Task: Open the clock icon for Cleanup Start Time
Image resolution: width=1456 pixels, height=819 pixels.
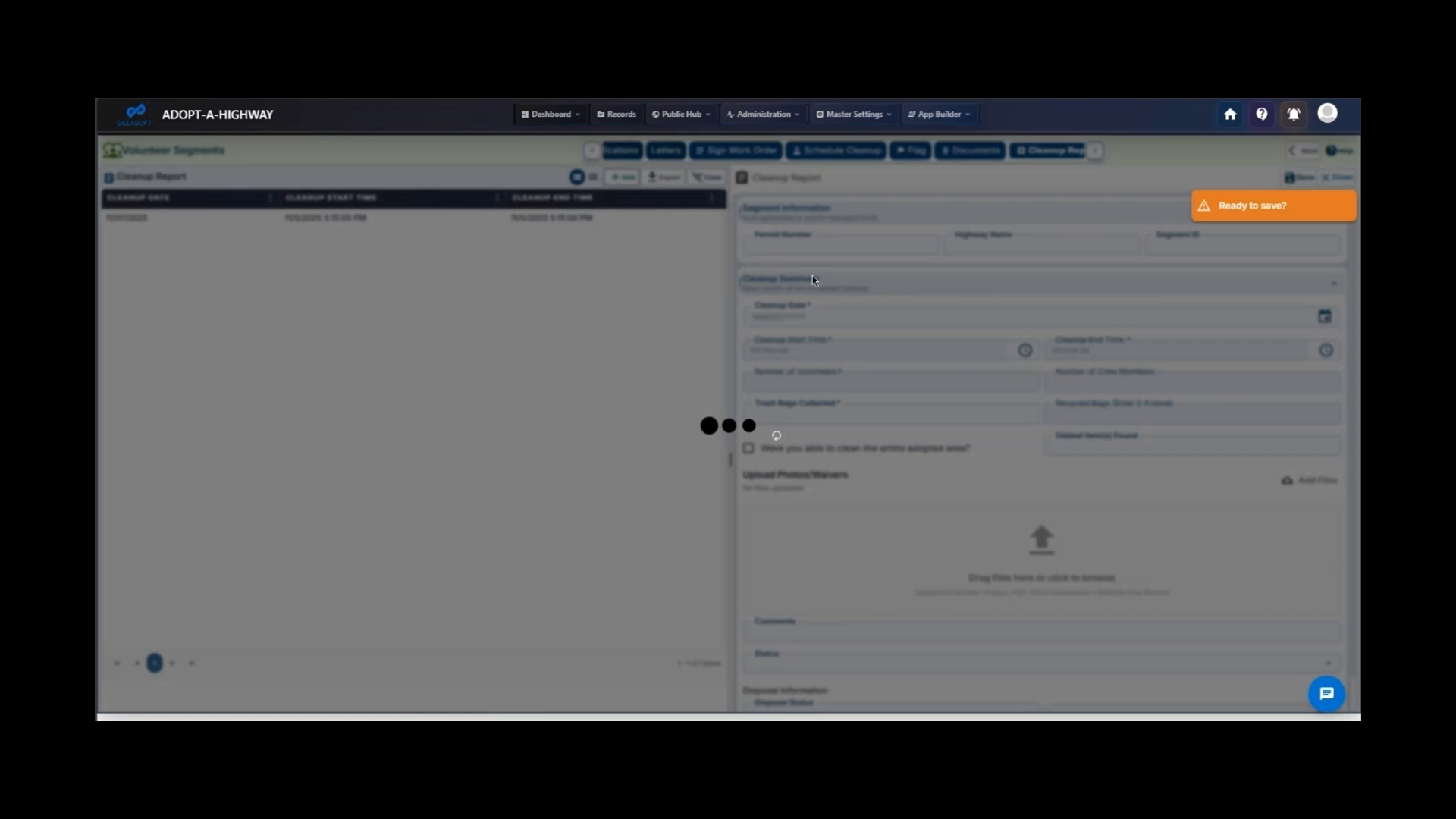Action: point(1025,350)
